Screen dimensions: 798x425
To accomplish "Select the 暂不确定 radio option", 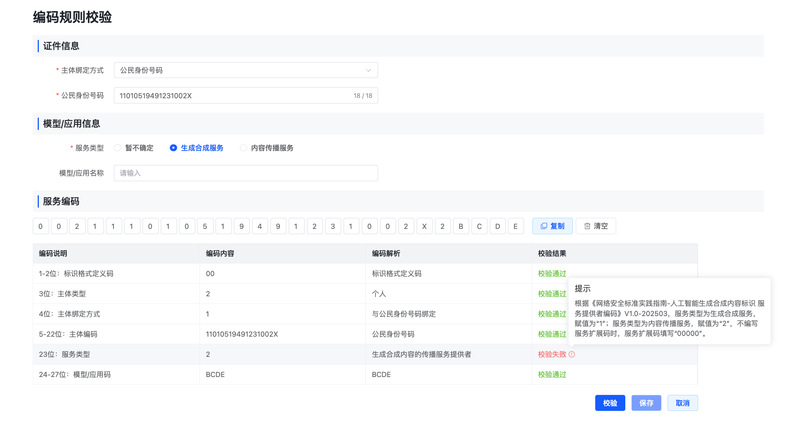I will (118, 147).
